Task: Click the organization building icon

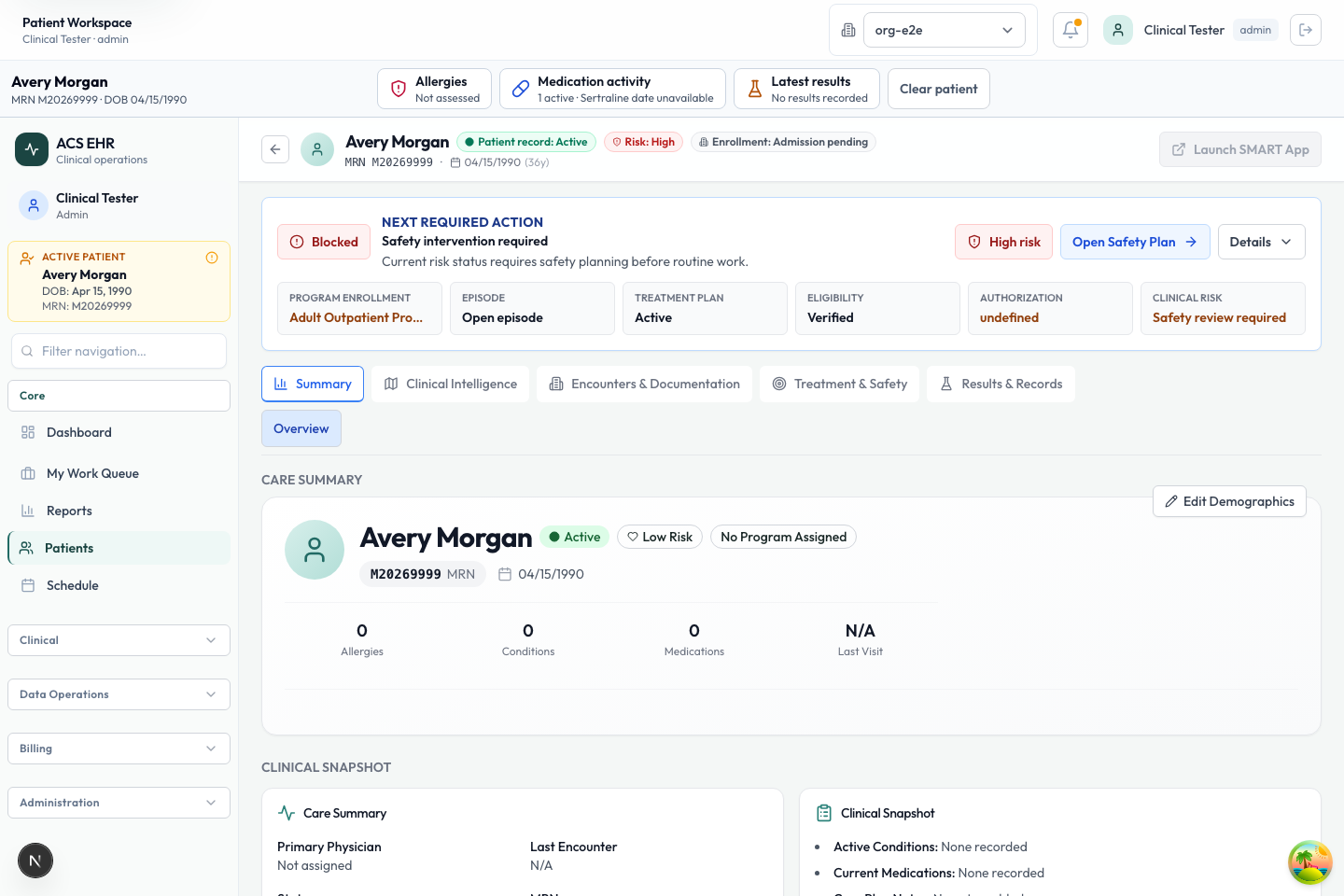Action: 848,30
